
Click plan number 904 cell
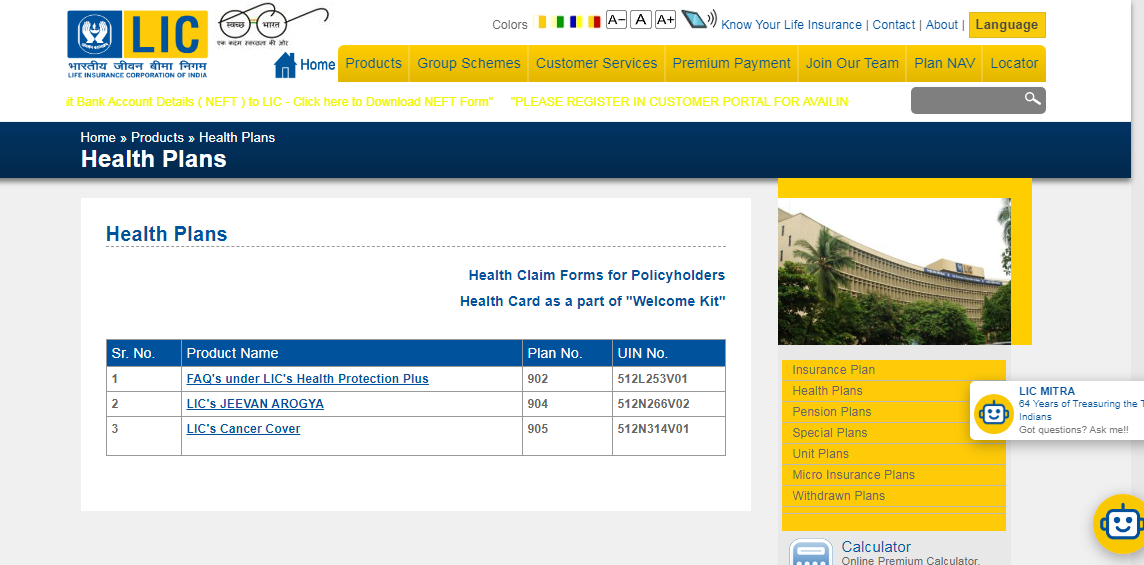click(568, 404)
